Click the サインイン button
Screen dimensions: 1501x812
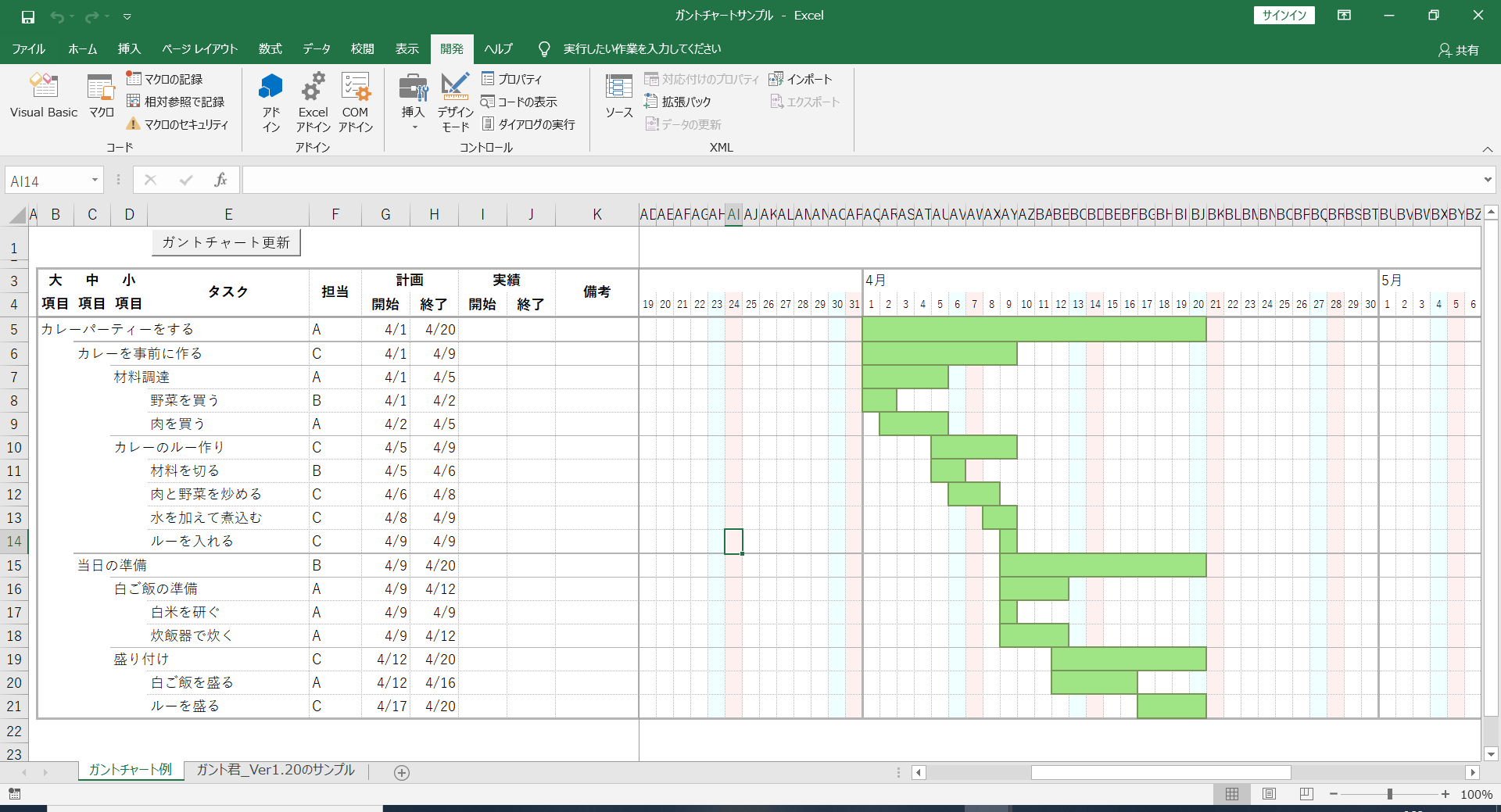coord(1284,16)
